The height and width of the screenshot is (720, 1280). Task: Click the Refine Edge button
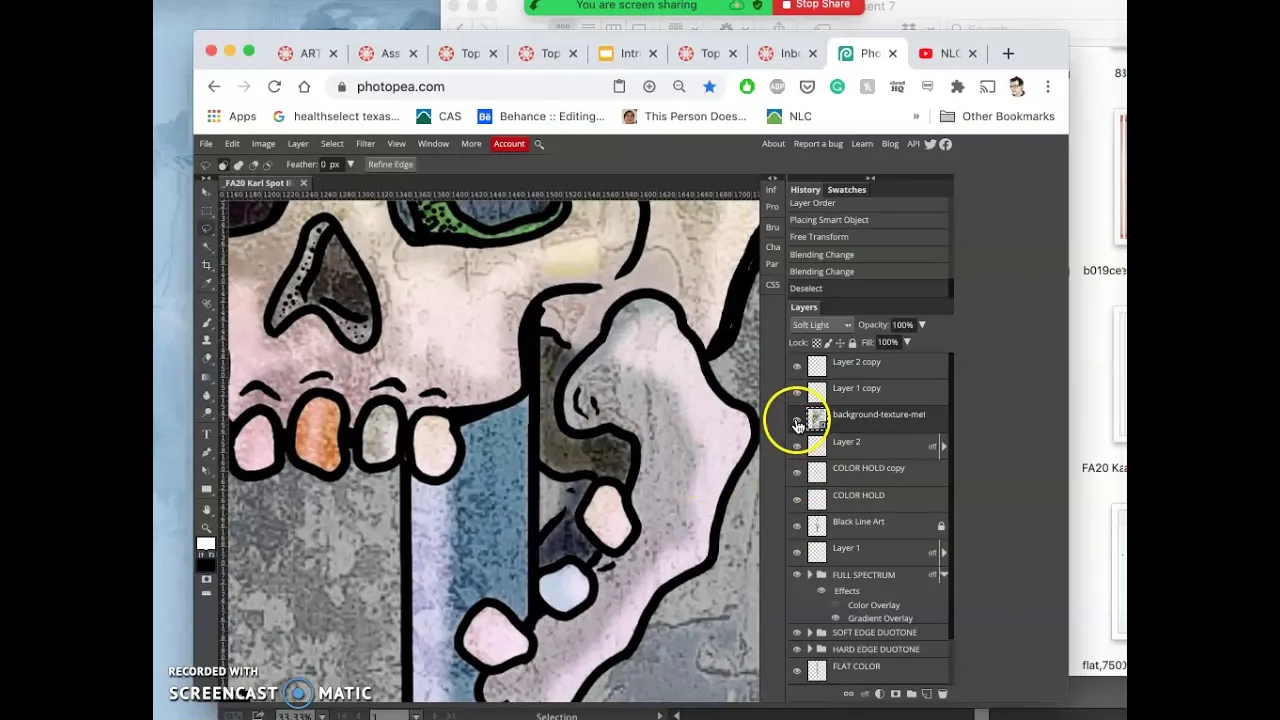click(390, 164)
